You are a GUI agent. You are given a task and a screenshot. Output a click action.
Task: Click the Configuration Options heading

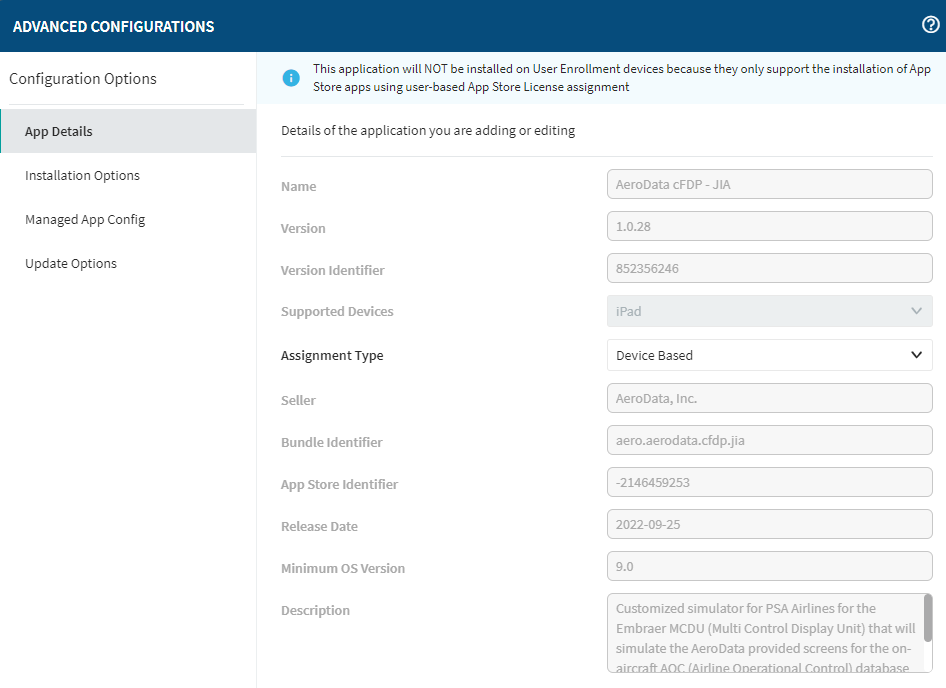pos(83,79)
